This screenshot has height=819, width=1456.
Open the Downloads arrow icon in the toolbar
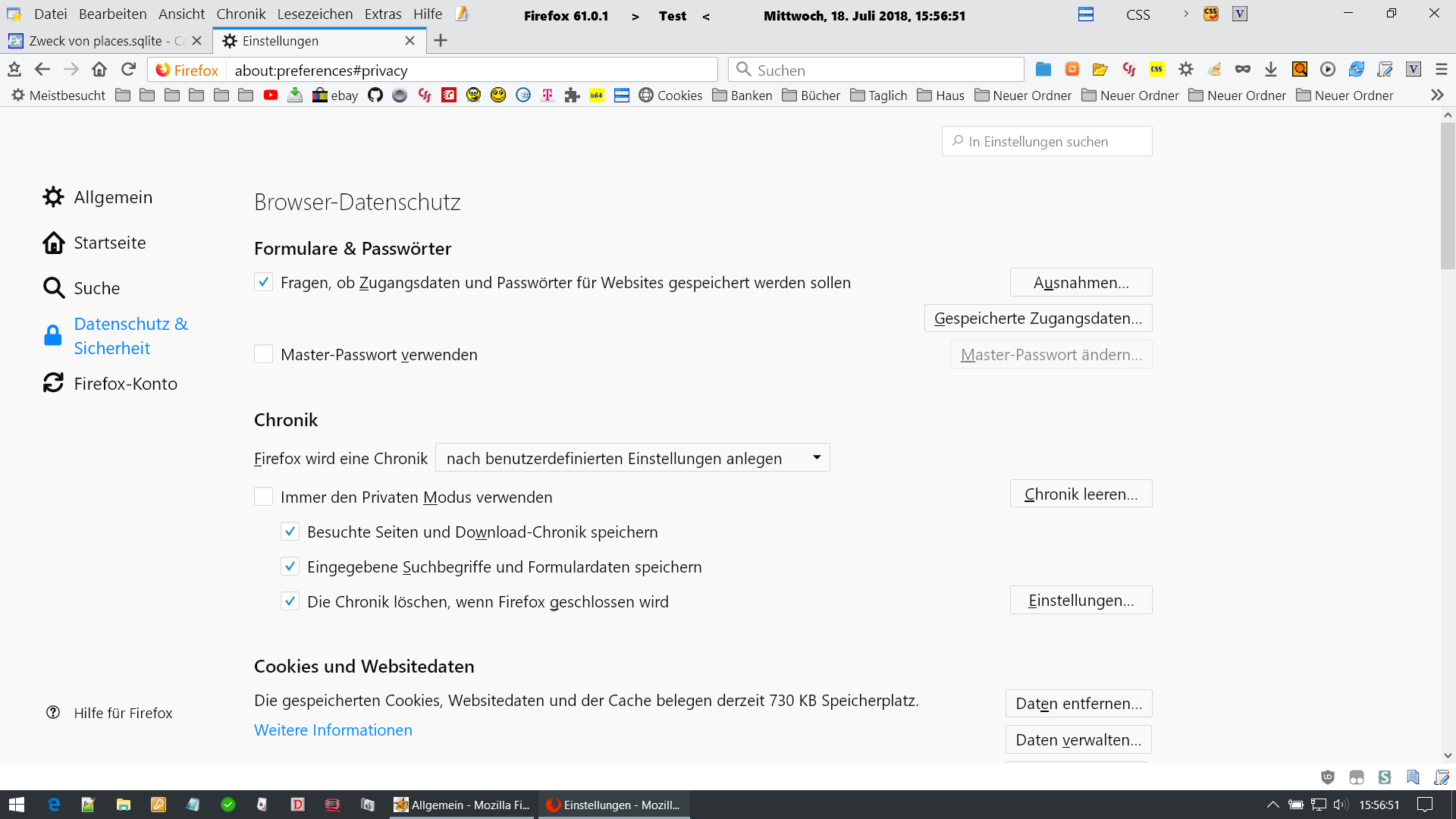click(1271, 70)
